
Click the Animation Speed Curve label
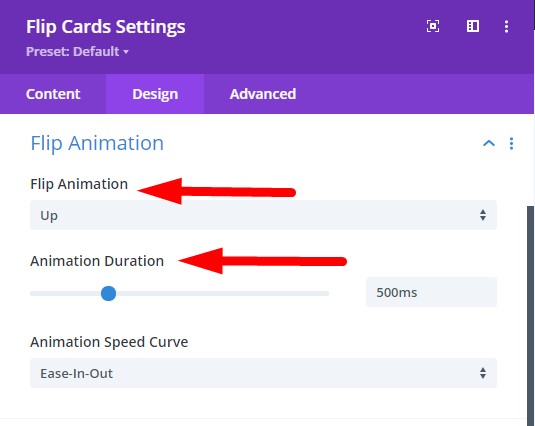coord(109,342)
